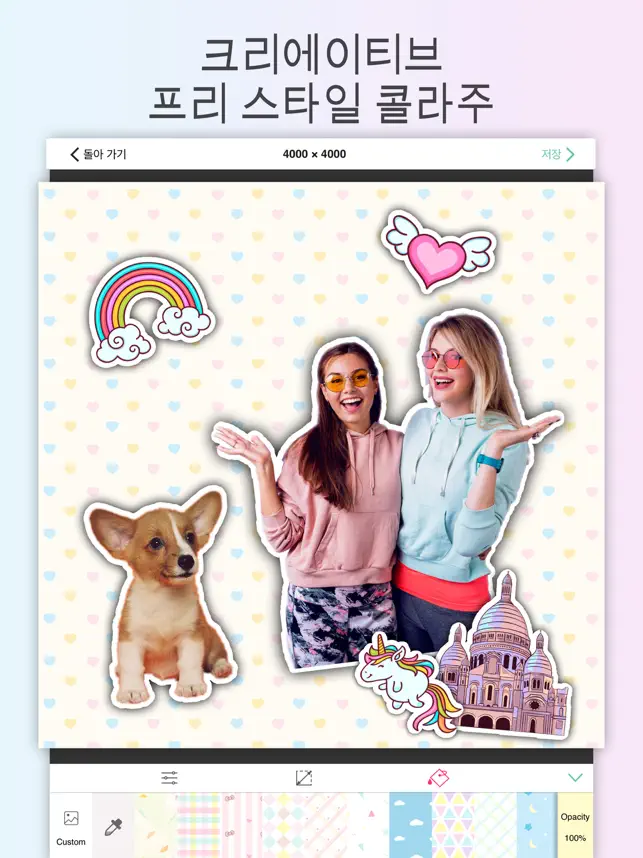Select the pink striped bow pattern

coord(241,826)
